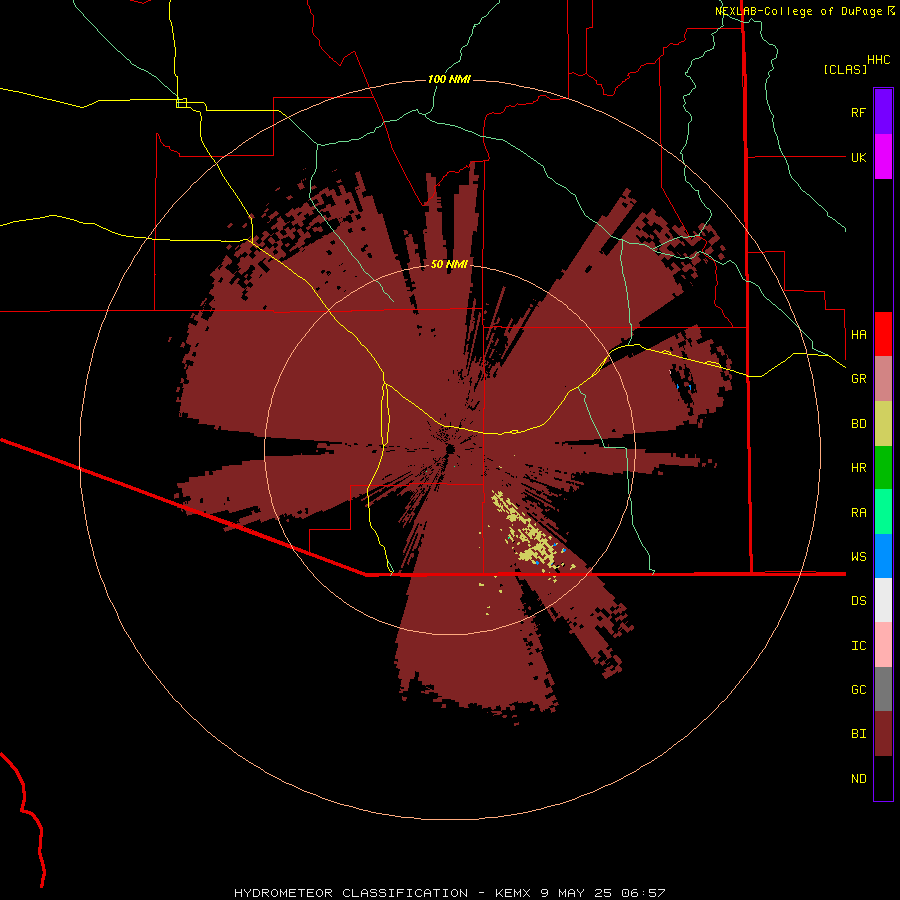Viewport: 900px width, 900px height.
Task: Pick the RA light green legend swatch
Action: [x=883, y=512]
